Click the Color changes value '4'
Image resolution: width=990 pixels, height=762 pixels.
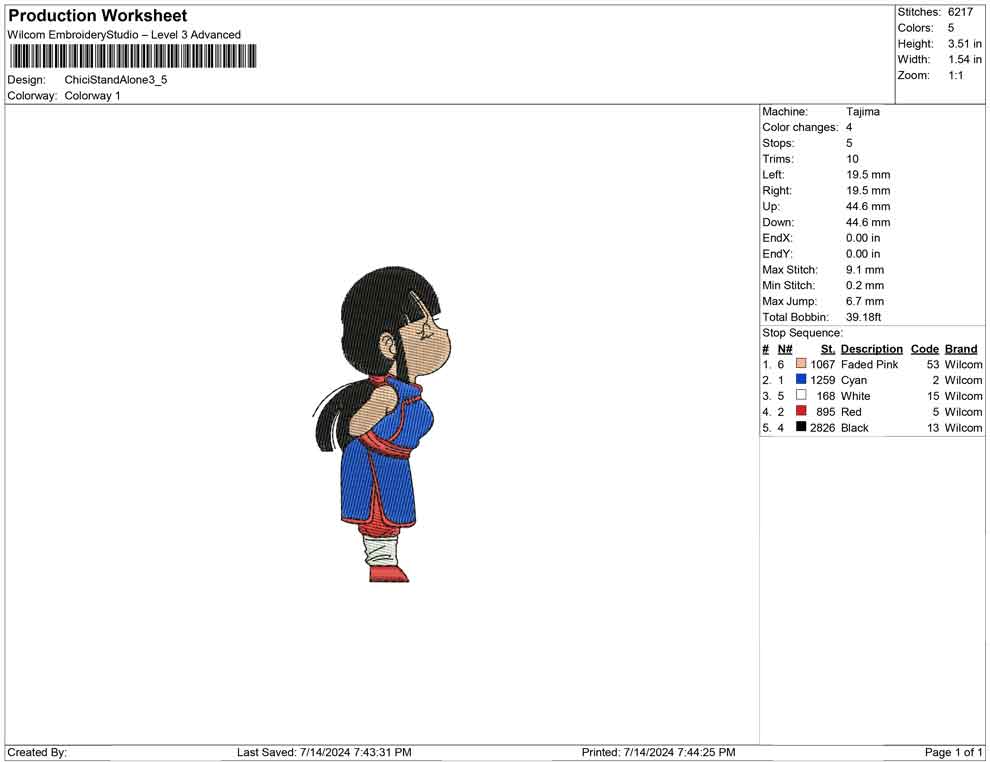click(849, 128)
